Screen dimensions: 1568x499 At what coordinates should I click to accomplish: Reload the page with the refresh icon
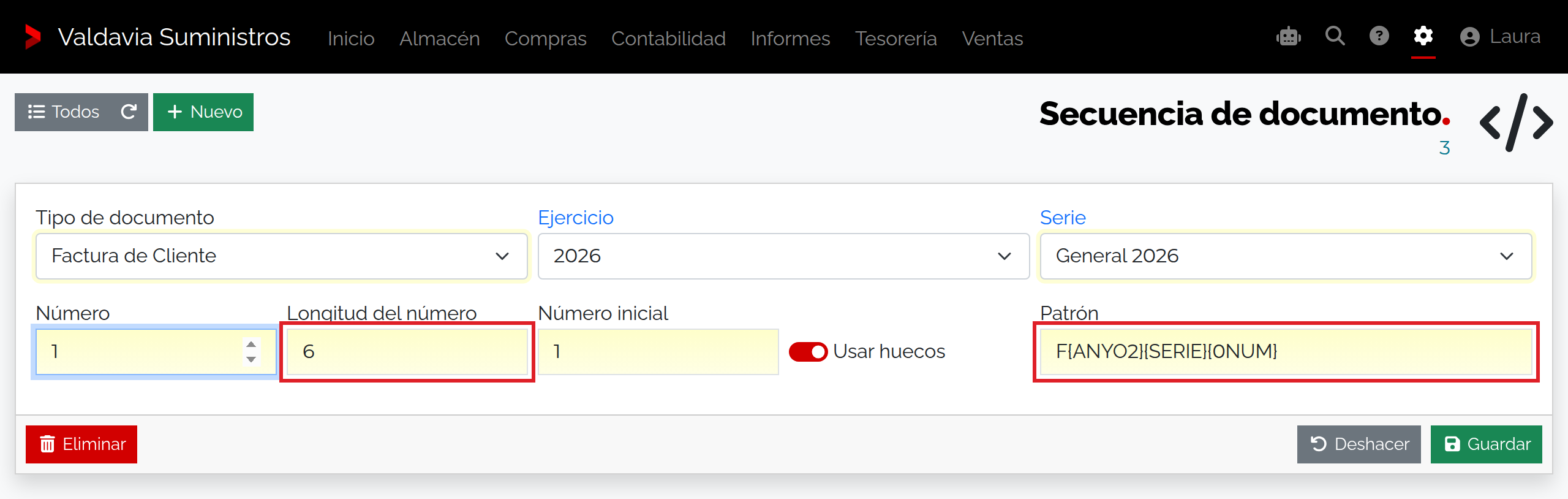coord(129,112)
